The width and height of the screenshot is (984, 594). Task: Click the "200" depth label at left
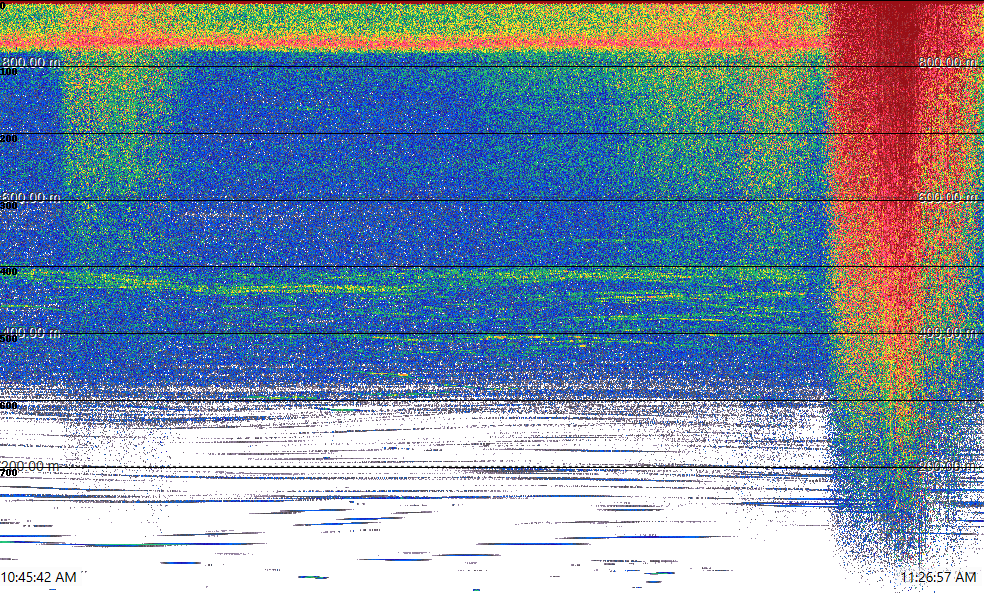[9, 139]
